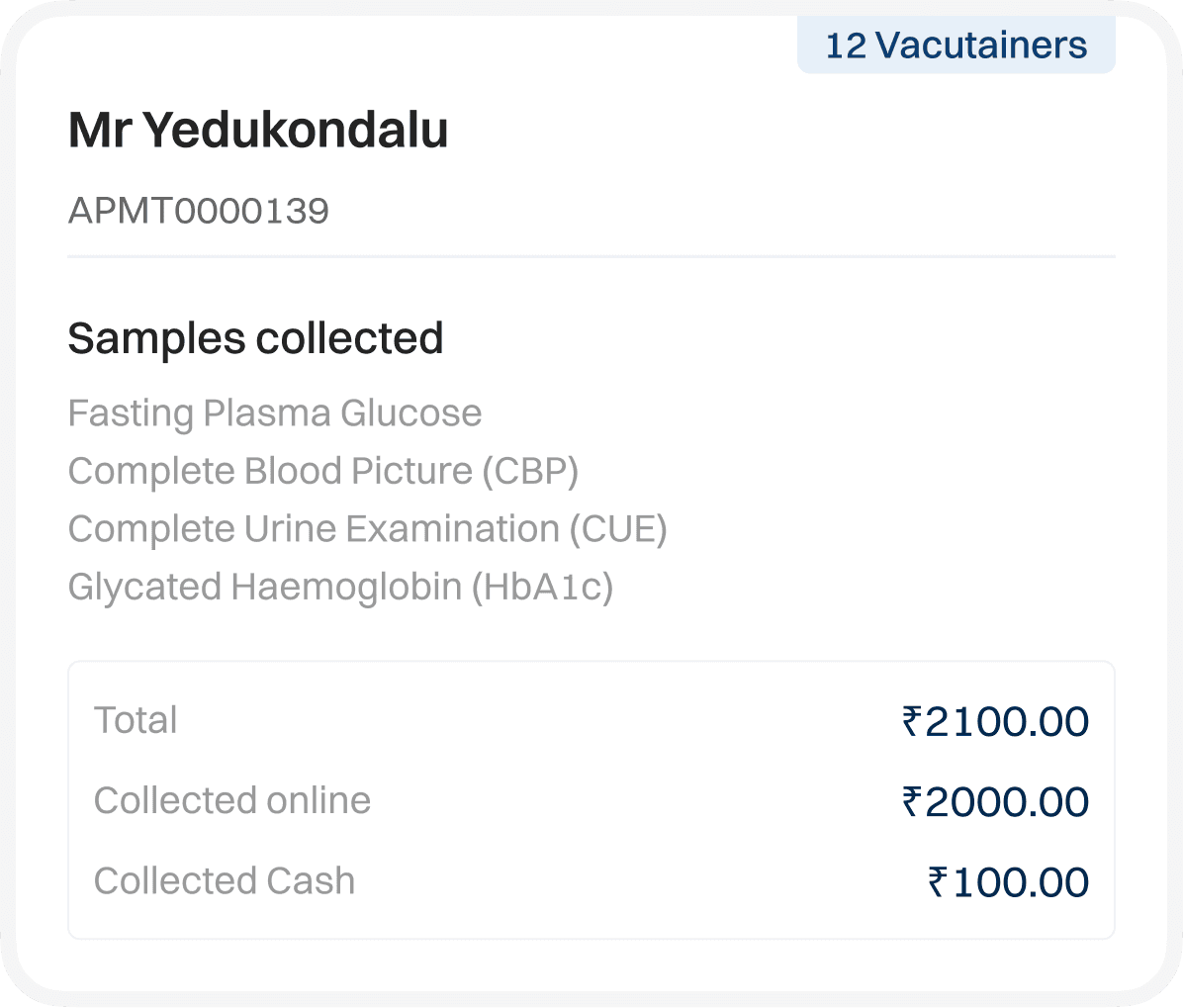Click the rupee symbol before 2000.00
Screen dimensions: 1183x1008
coord(912,801)
